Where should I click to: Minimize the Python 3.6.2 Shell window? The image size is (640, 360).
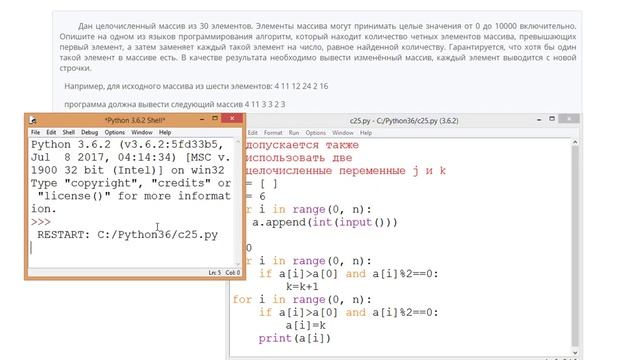(202, 119)
